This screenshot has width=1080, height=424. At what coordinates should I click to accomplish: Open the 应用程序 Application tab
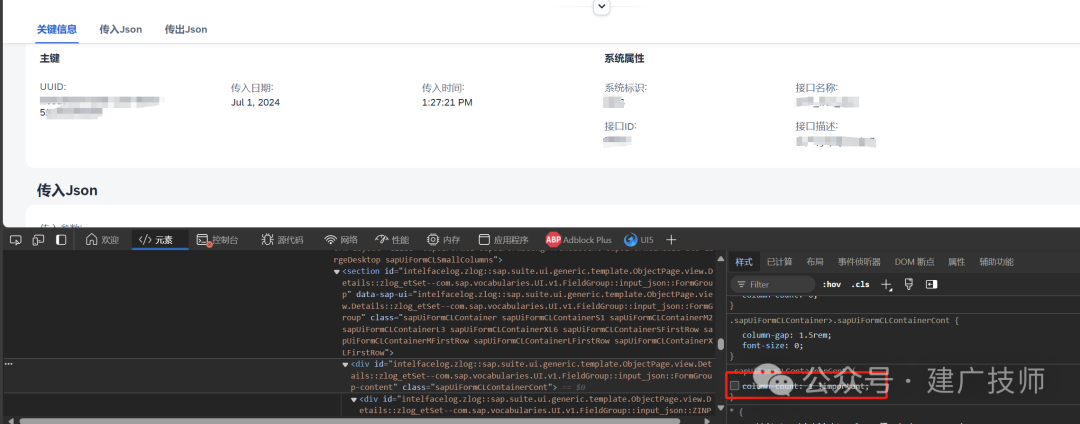pyautogui.click(x=503, y=240)
